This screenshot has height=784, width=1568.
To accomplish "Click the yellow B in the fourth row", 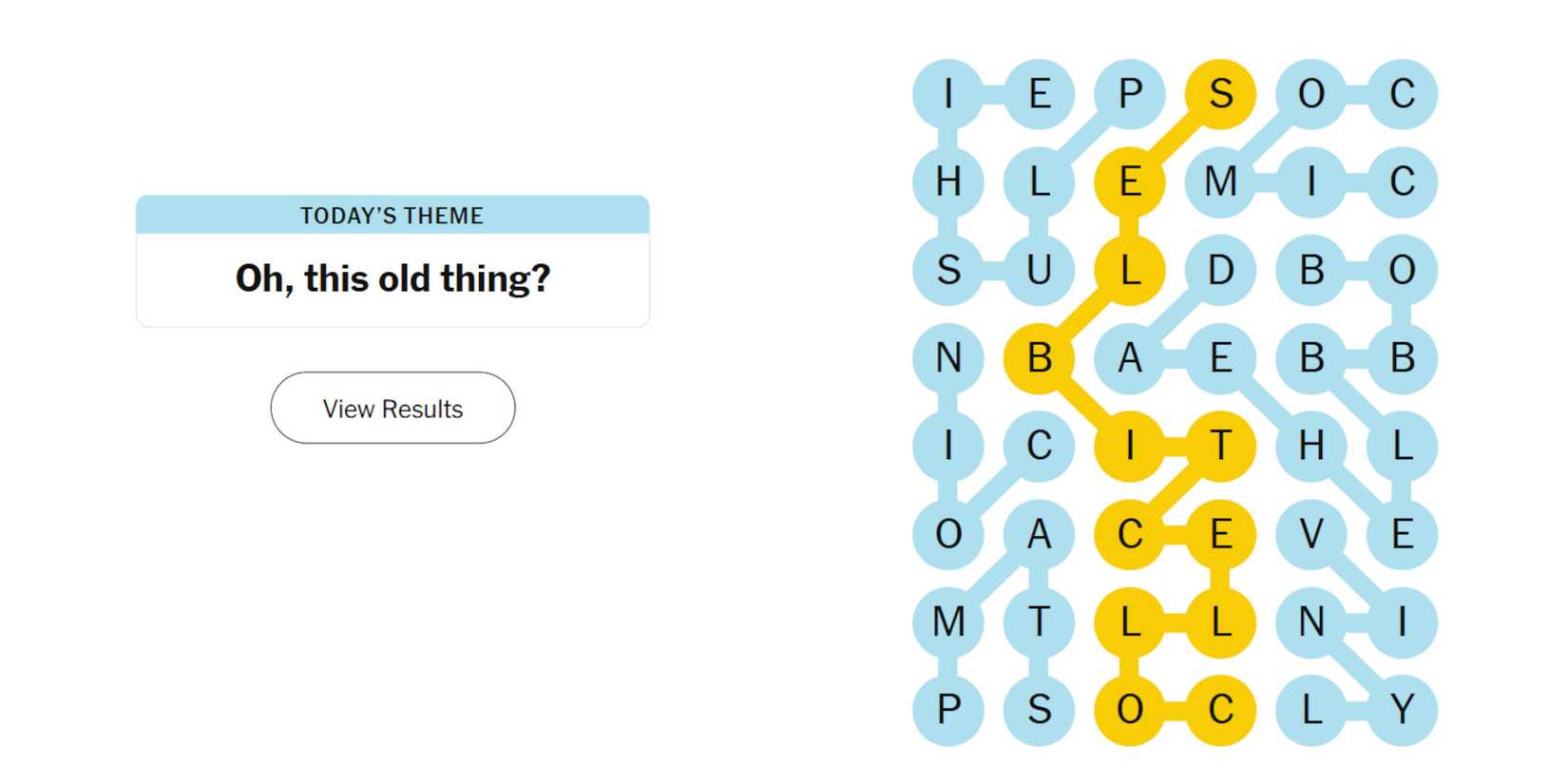I will [1040, 359].
